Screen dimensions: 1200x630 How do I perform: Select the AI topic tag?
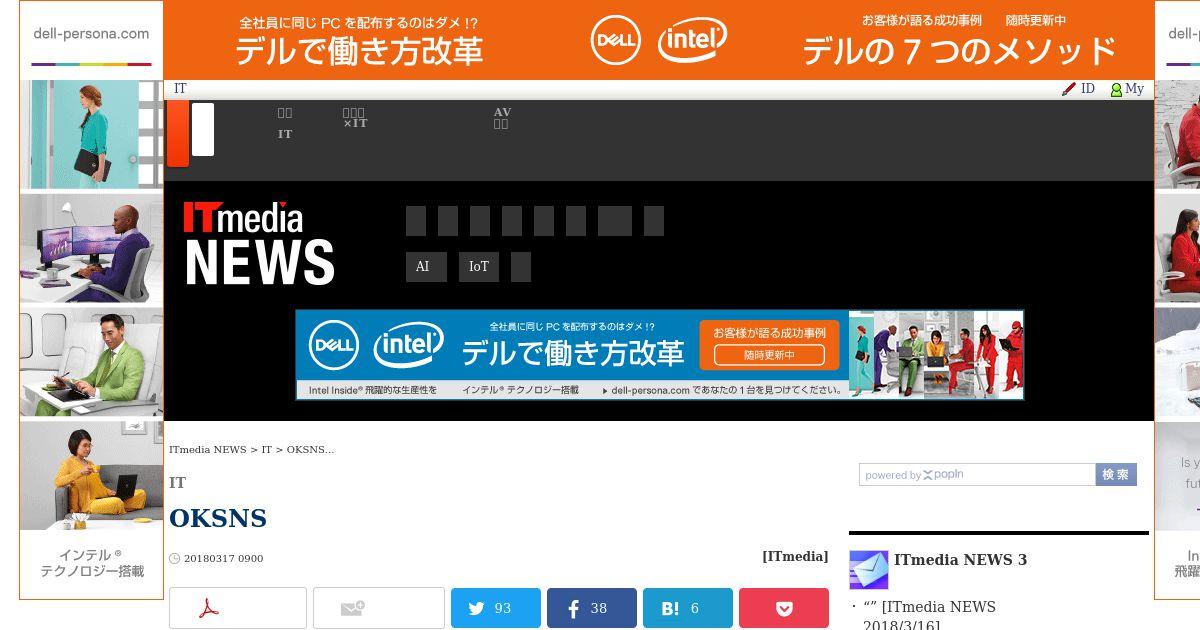[x=426, y=267]
